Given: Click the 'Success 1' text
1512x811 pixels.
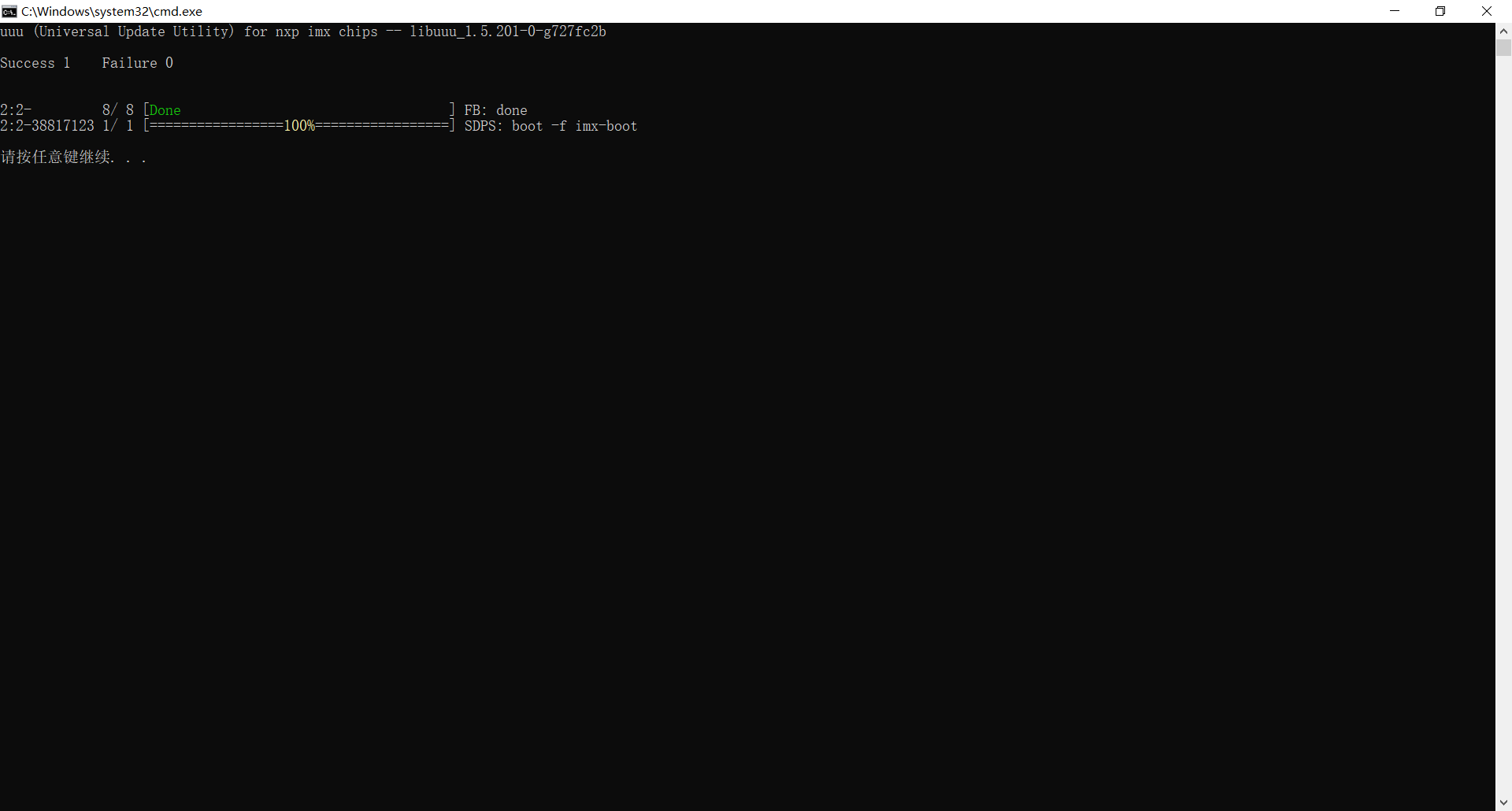Looking at the screenshot, I should tap(35, 63).
